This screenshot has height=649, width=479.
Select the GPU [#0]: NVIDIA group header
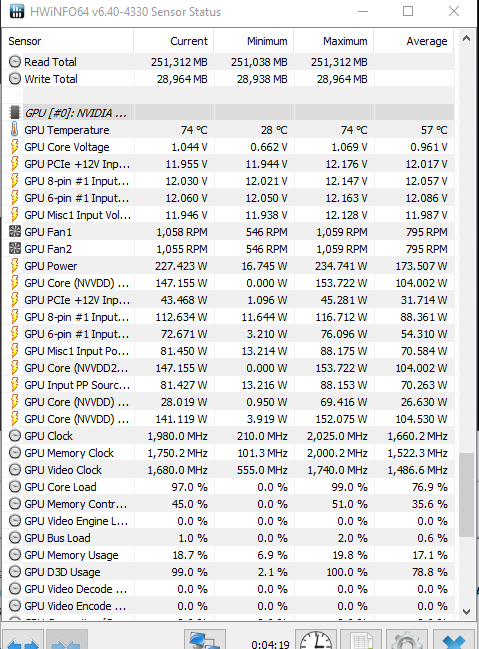229,113
